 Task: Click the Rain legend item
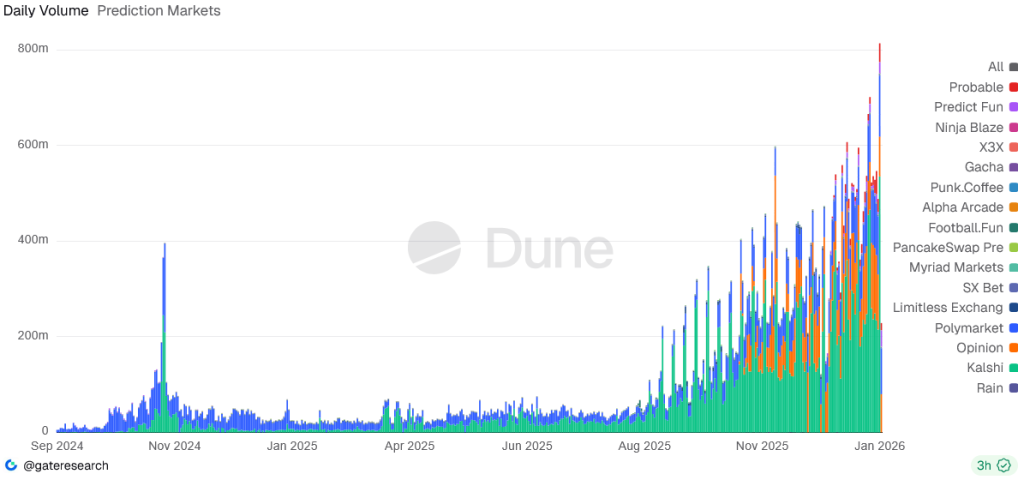point(990,388)
